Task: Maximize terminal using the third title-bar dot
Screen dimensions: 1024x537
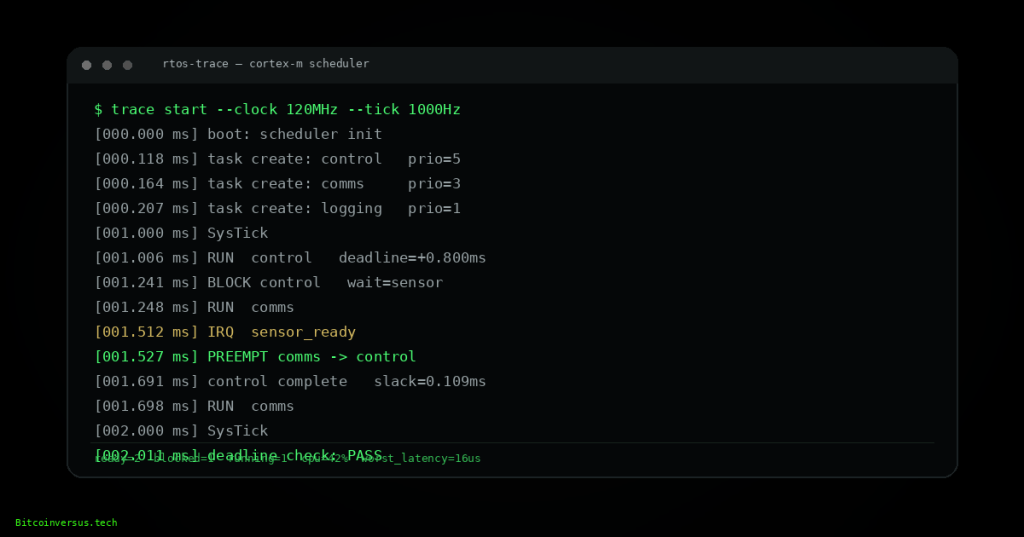Action: (127, 65)
